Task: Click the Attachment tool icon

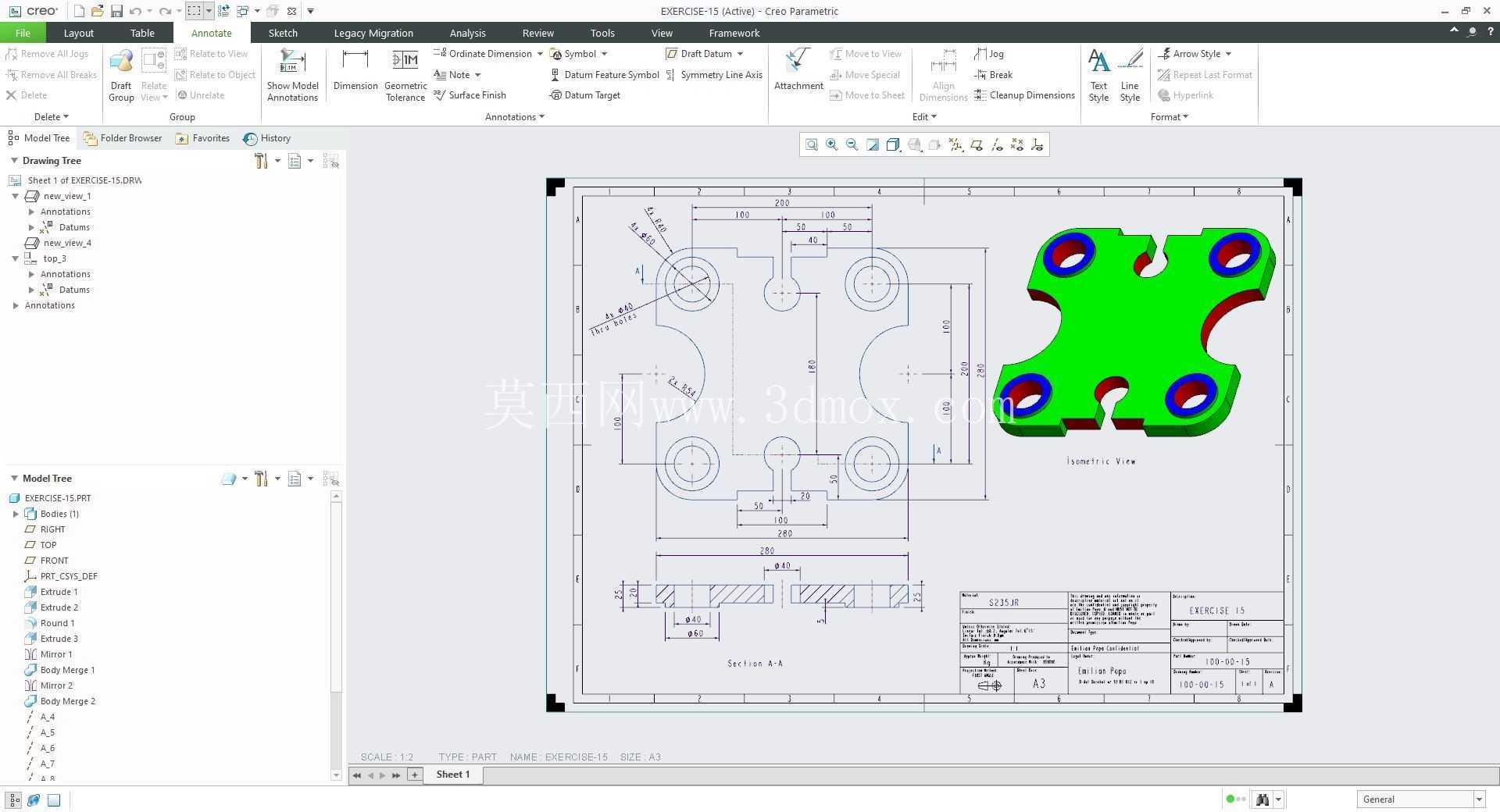Action: (x=798, y=70)
